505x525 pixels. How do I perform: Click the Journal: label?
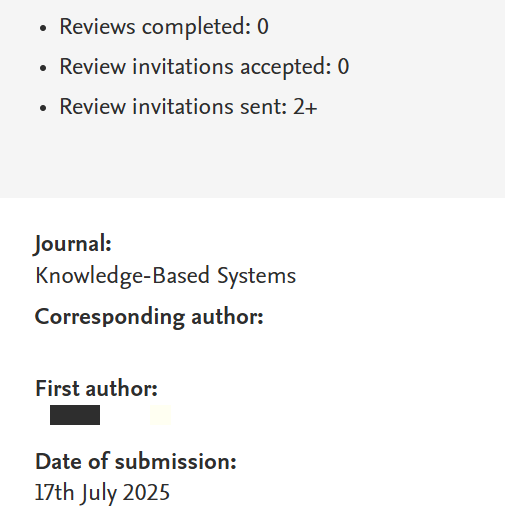click(73, 244)
